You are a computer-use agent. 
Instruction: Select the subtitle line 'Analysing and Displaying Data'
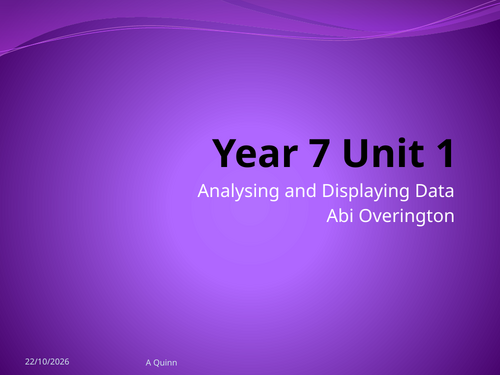(x=326, y=192)
